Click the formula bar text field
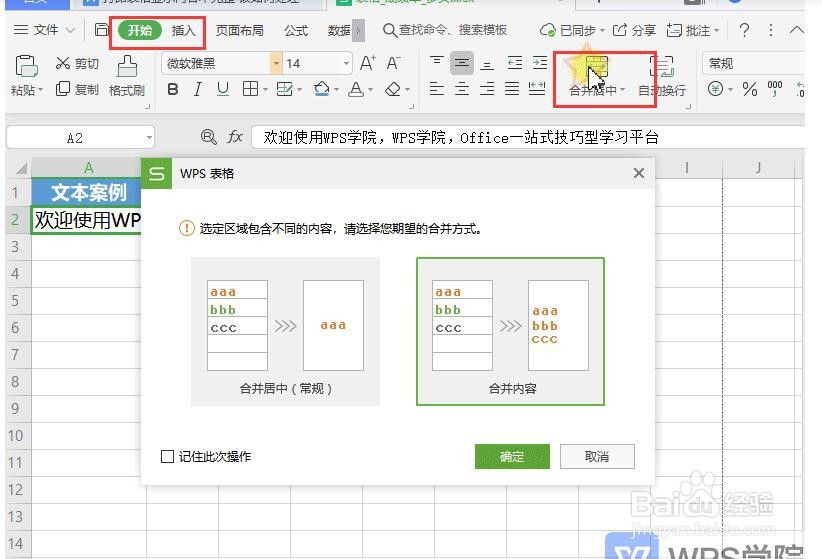This screenshot has height=559, width=822. click(528, 137)
